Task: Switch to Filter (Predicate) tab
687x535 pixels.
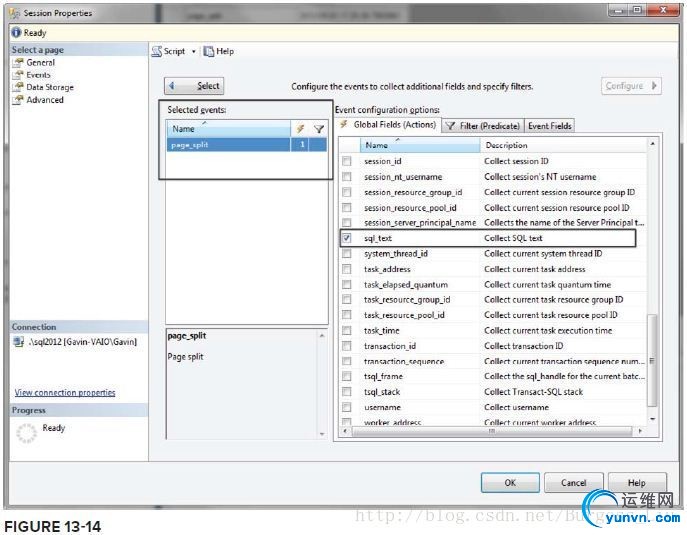Action: (482, 126)
